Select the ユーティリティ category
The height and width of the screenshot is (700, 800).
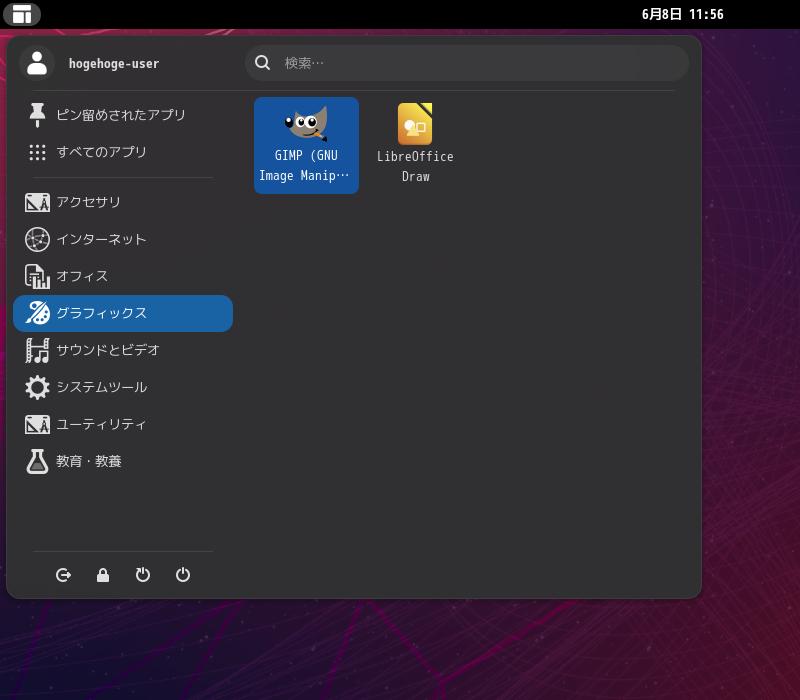(123, 424)
